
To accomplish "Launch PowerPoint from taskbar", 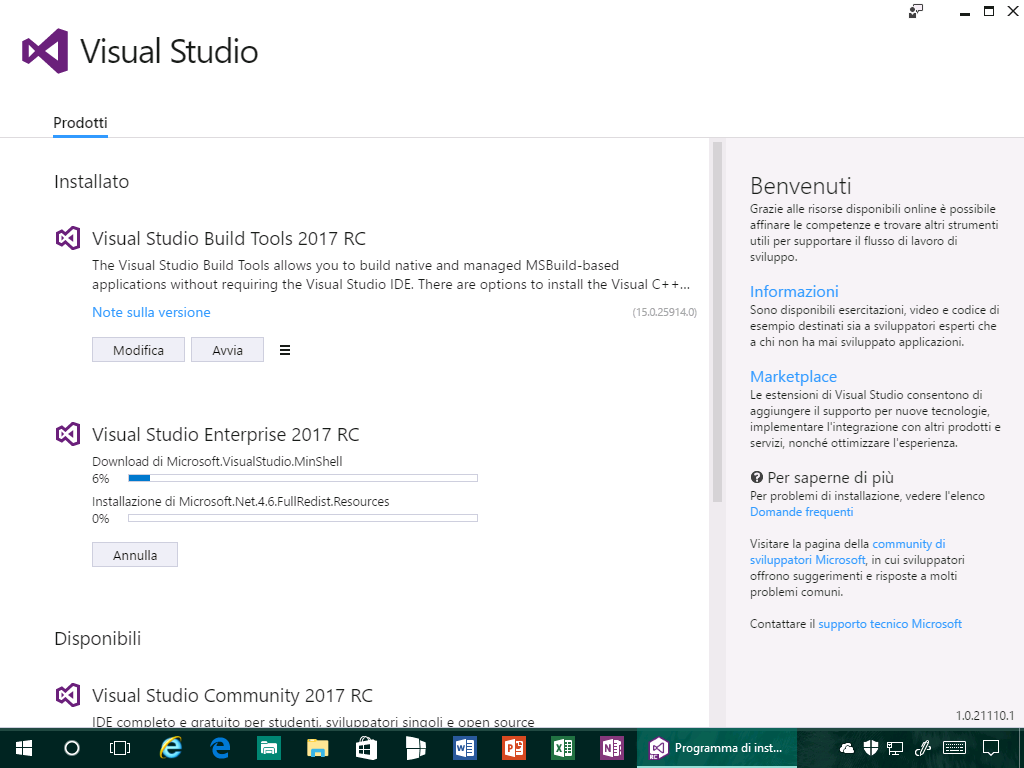I will (514, 748).
